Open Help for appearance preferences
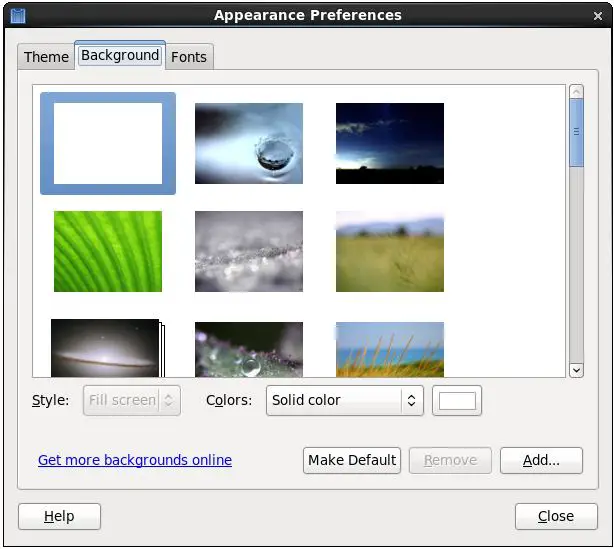The width and height of the screenshot is (614, 549). [60, 516]
